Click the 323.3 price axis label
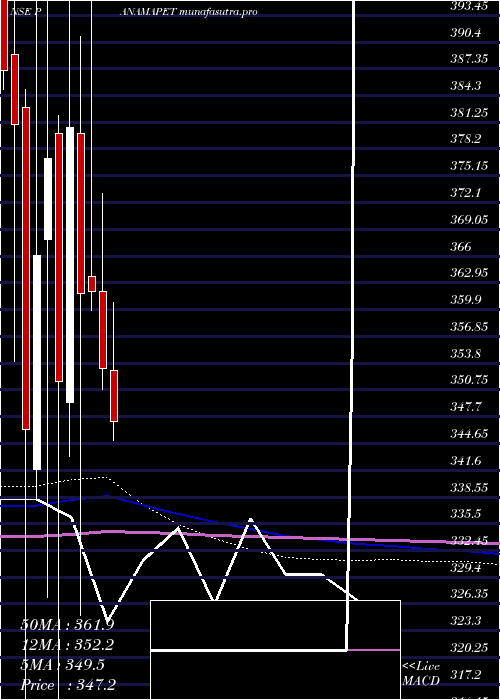 tap(468, 621)
